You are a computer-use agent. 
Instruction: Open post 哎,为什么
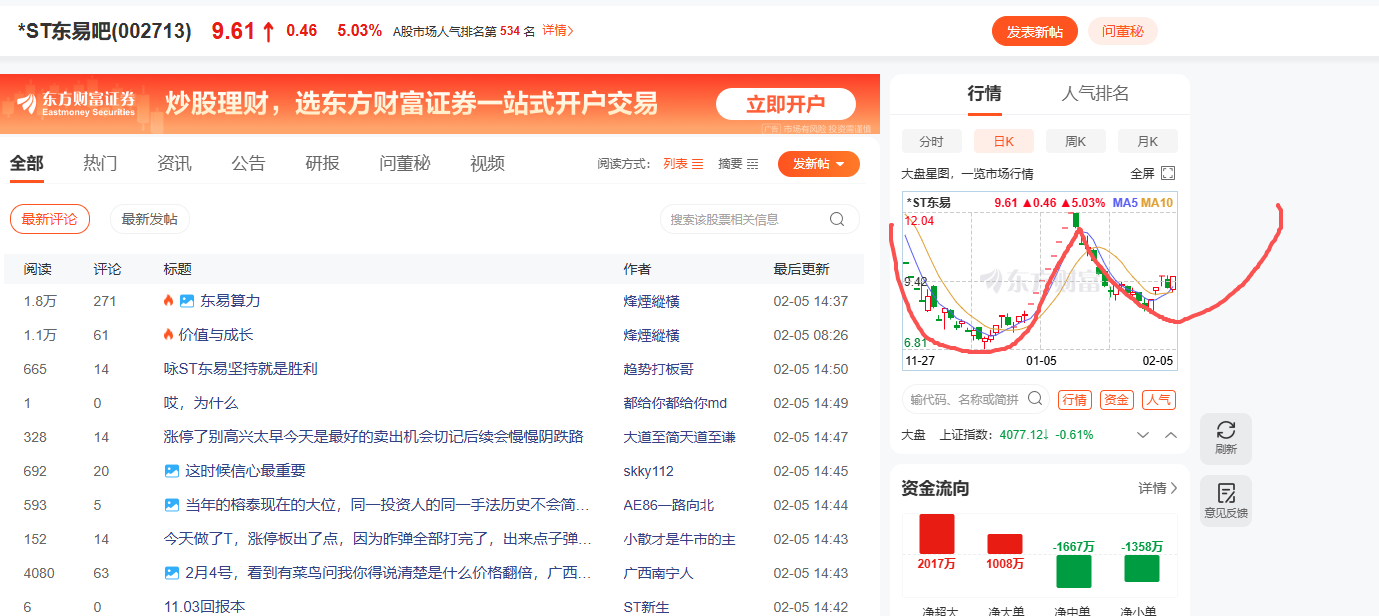pos(200,403)
